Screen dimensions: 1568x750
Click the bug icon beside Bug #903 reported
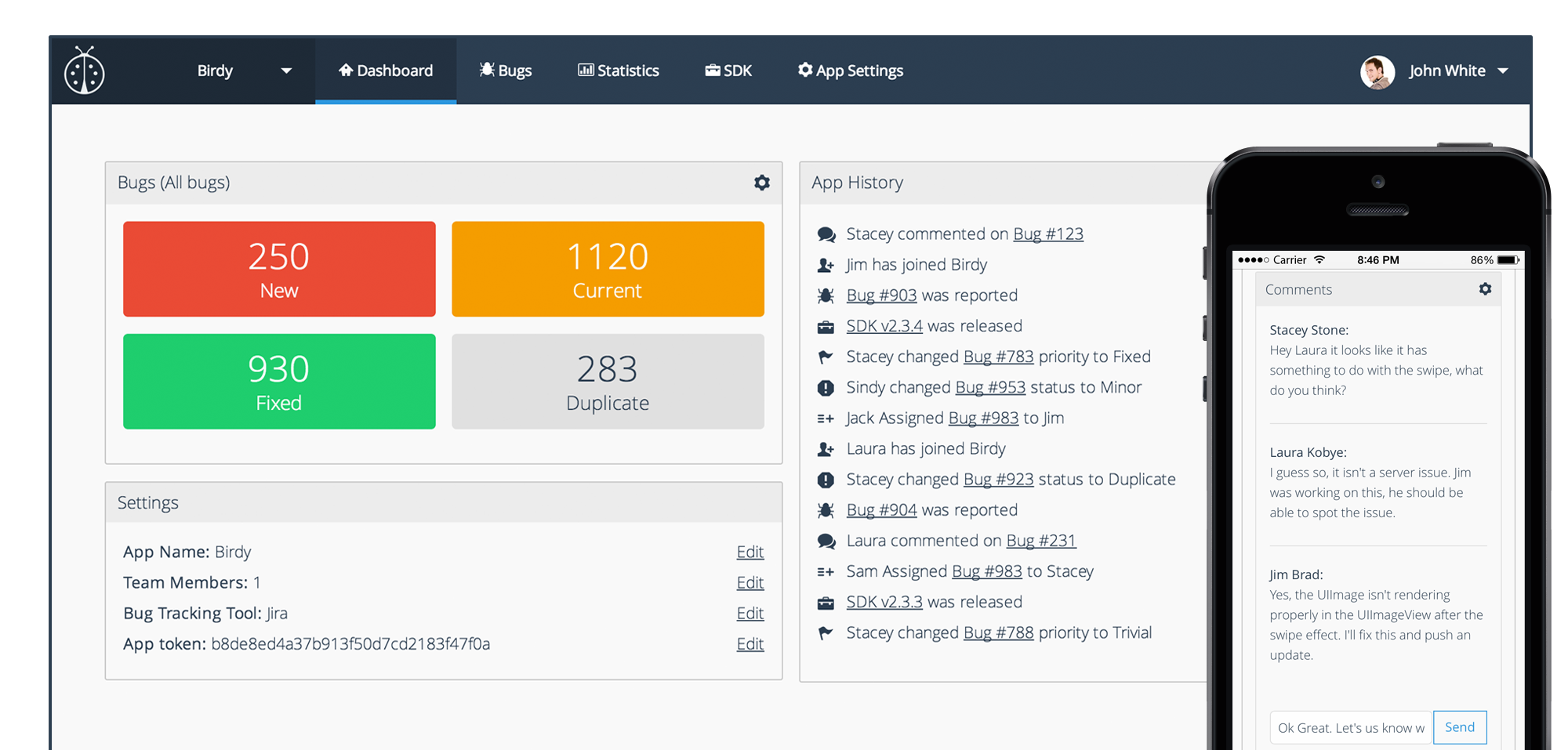[826, 295]
